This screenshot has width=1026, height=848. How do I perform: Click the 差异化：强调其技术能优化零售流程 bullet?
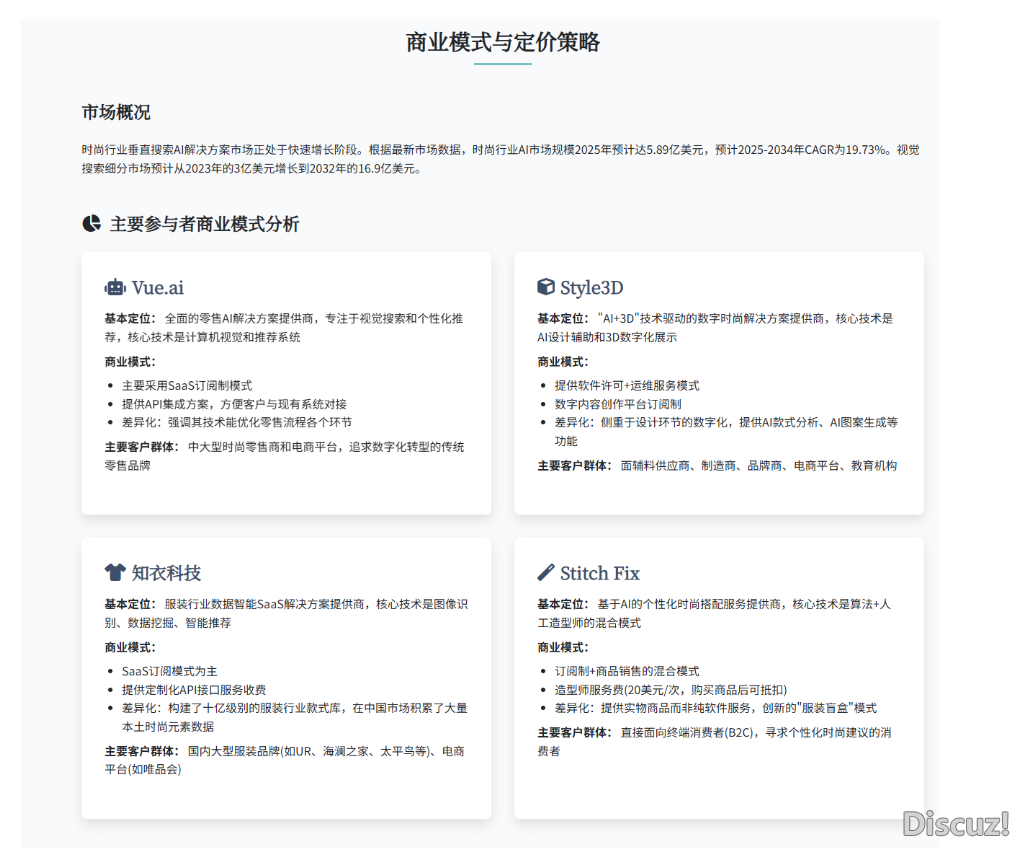[x=237, y=422]
